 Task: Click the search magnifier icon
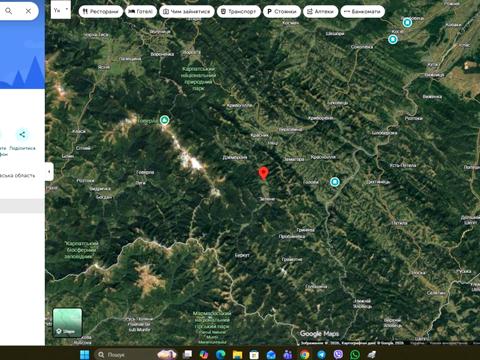click(x=9, y=11)
